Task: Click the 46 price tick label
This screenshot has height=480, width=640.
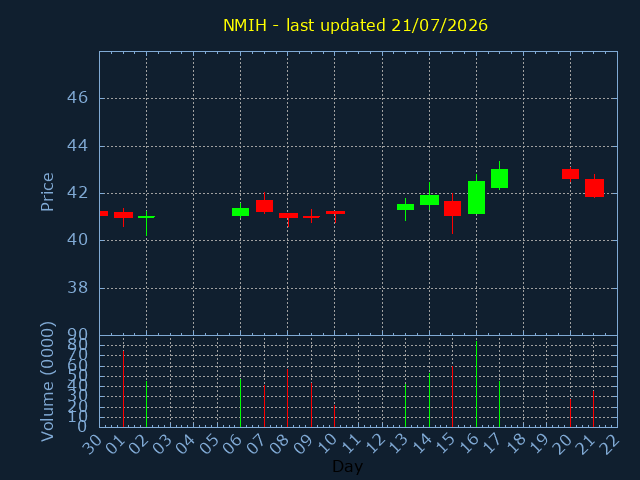Action: point(78,98)
